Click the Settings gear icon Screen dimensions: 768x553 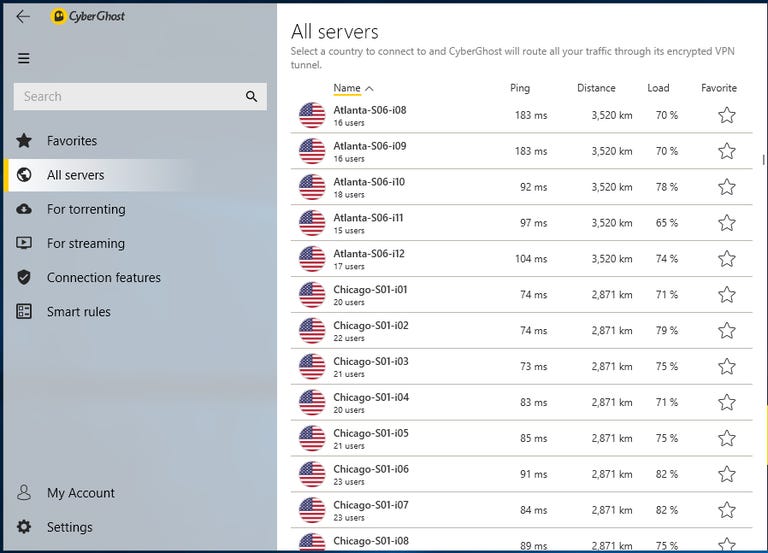(24, 527)
